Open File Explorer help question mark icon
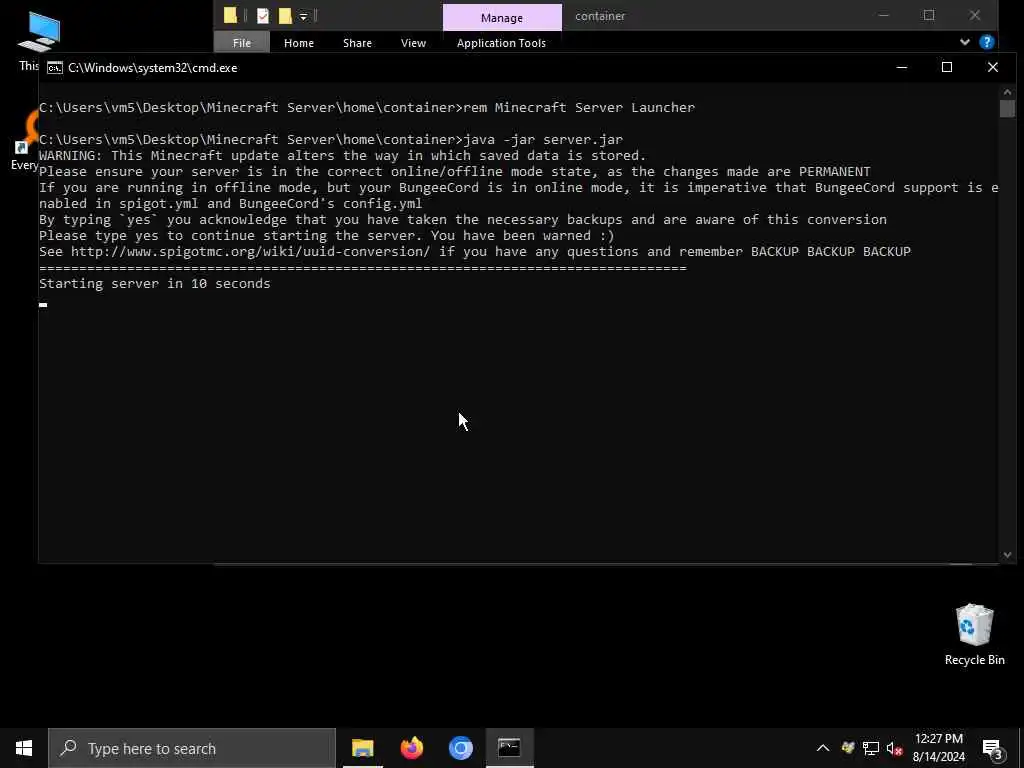 pos(987,42)
